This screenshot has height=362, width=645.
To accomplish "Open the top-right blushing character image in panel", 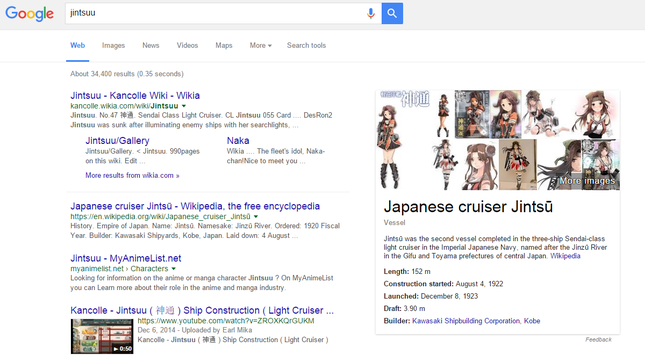I will click(x=594, y=114).
